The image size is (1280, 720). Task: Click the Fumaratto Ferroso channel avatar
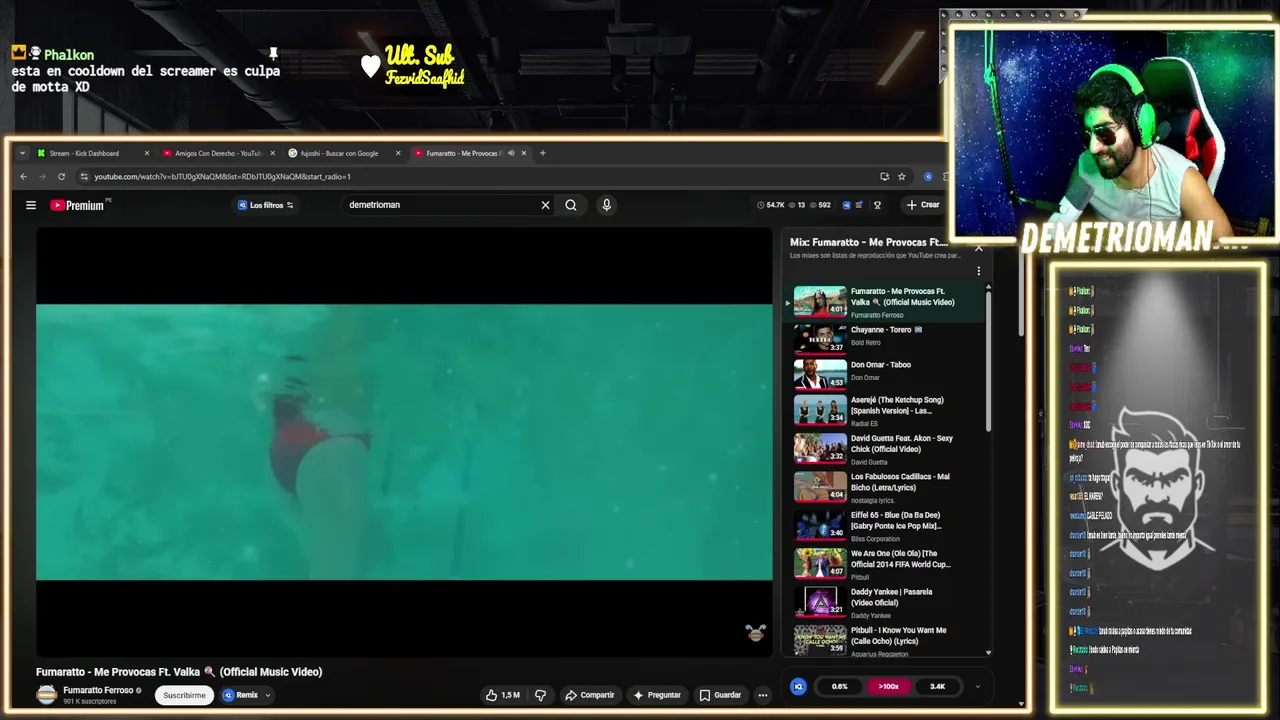point(47,695)
